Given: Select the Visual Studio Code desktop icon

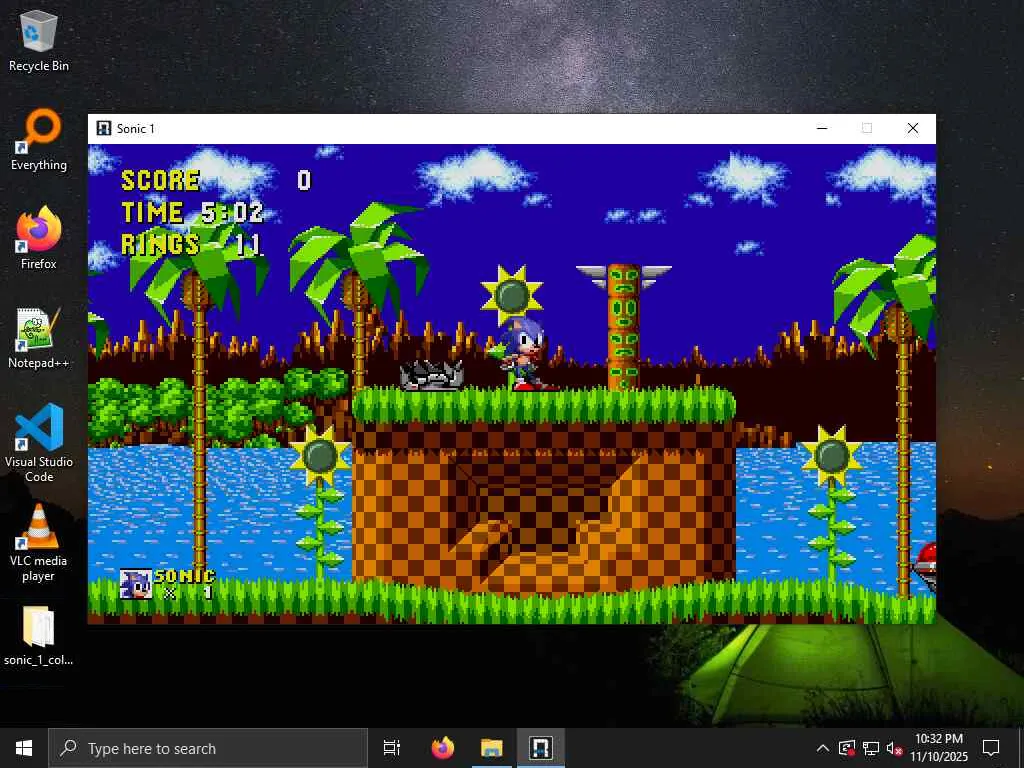Looking at the screenshot, I should click(x=39, y=443).
